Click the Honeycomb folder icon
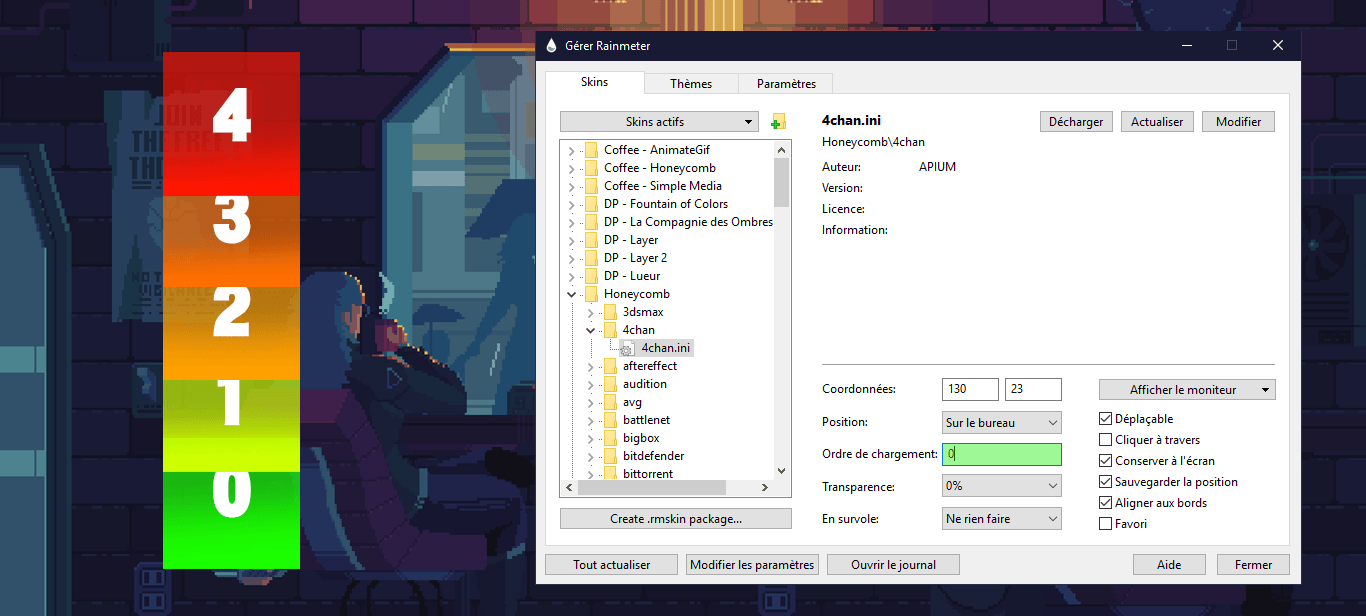 click(591, 294)
